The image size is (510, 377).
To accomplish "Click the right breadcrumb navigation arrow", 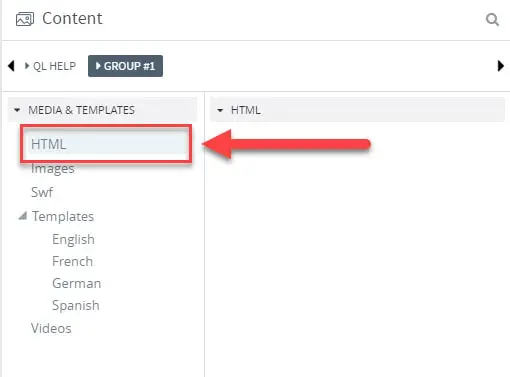I will (x=500, y=66).
